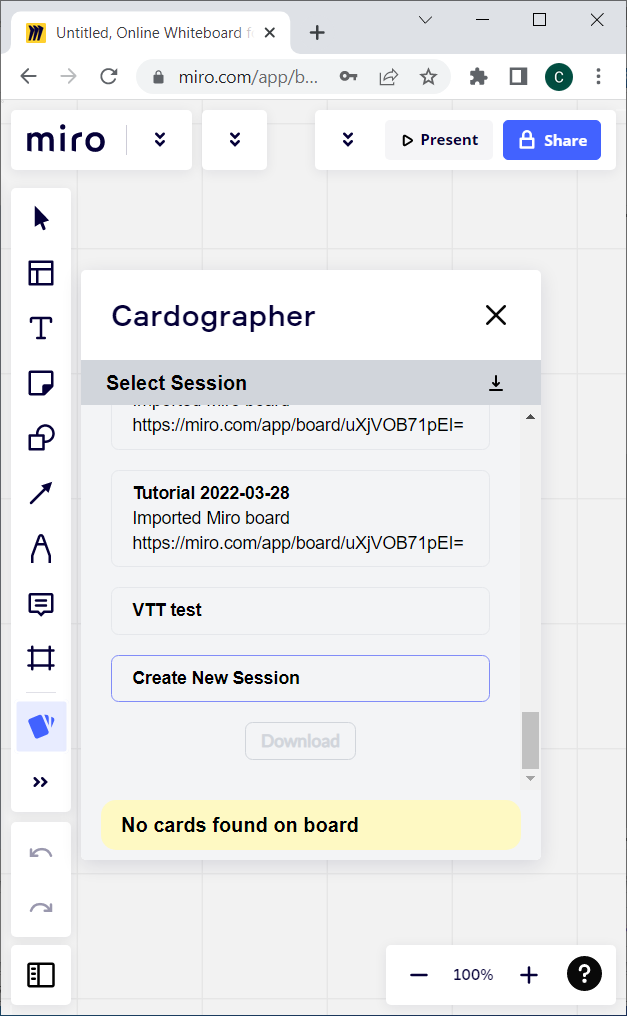Select the Text tool
The image size is (627, 1021).
point(41,328)
